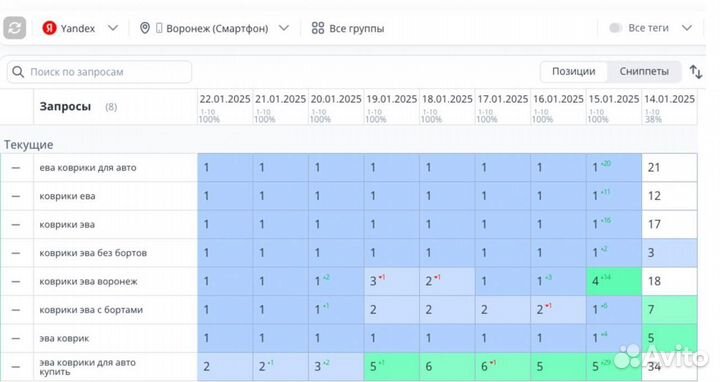Click position 3 for коврики эва без бортов
Image resolution: width=720 pixels, height=382 pixels.
(x=669, y=253)
